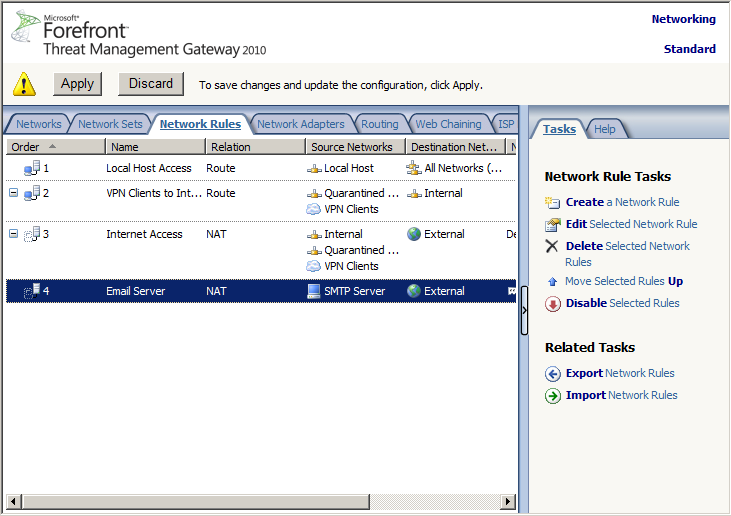The height and width of the screenshot is (516, 731).
Task: Click the Quarantined icon in rule 2 sources
Action: (x=314, y=194)
